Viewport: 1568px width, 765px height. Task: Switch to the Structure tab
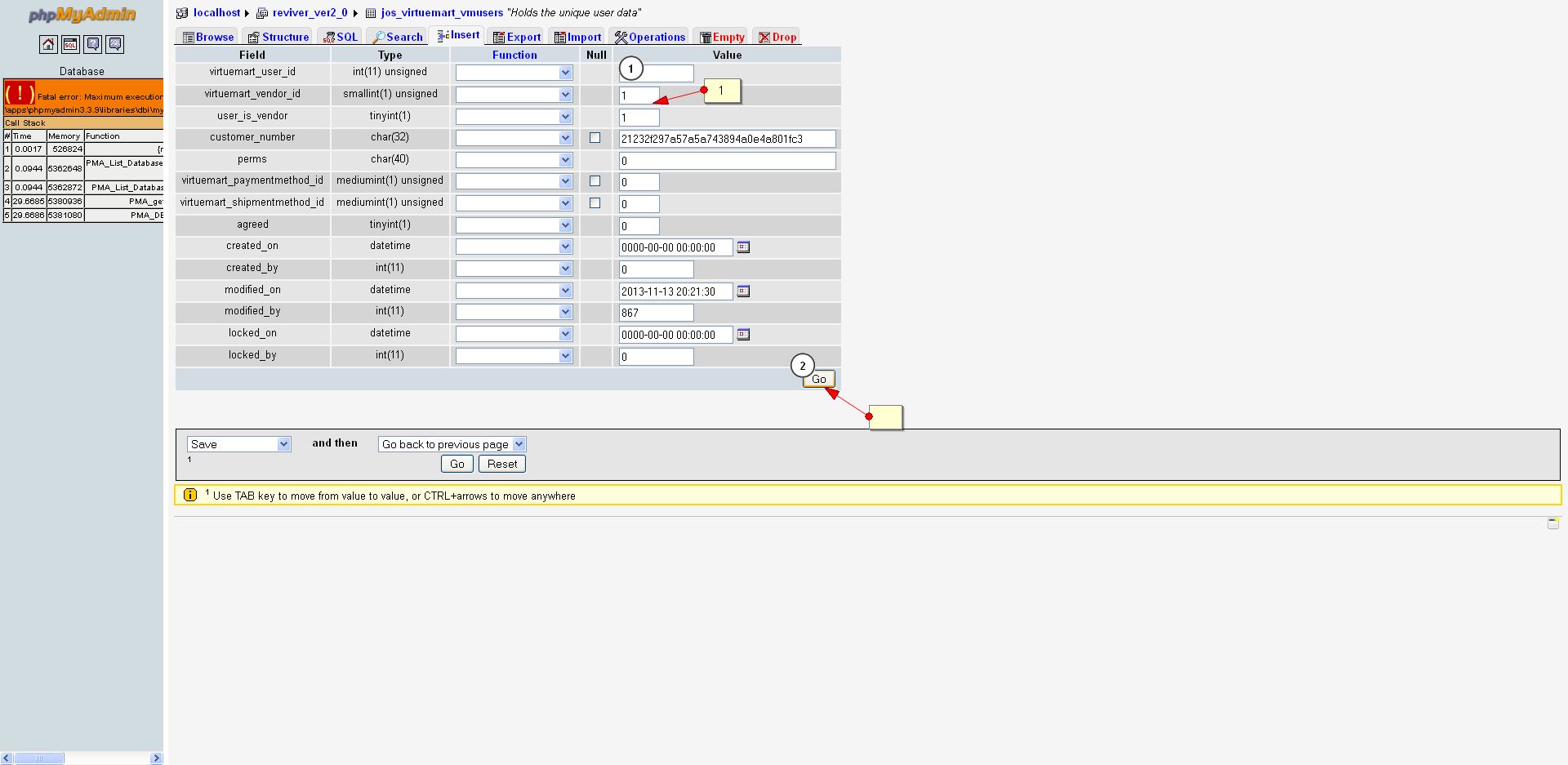[278, 37]
